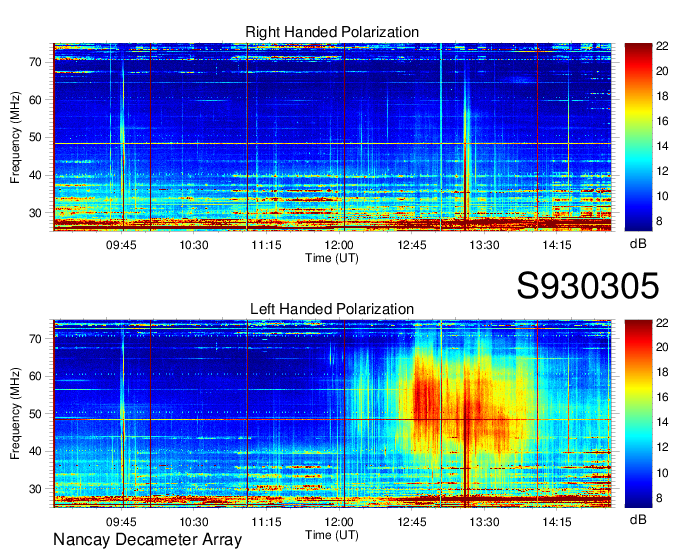Click 'Frequency (MHz)' axis label of Left Handed plot
Screen dimensions: 680x552
[15, 414]
